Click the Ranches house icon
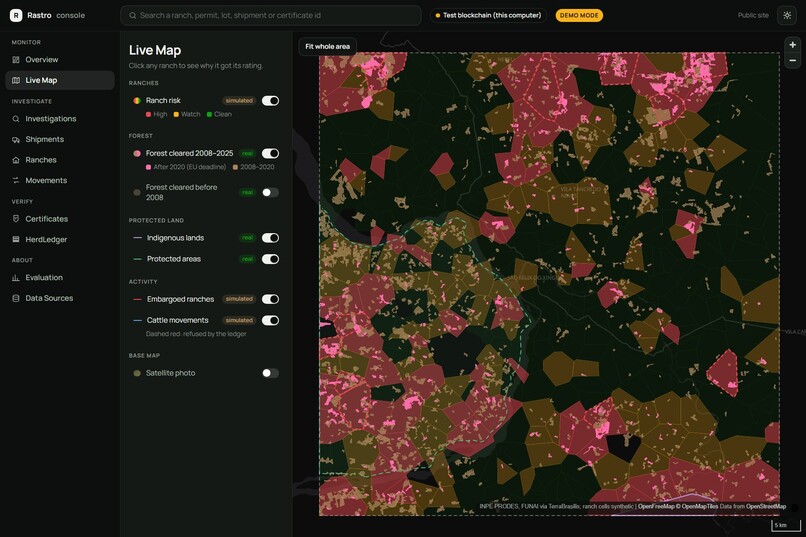 pyautogui.click(x=16, y=160)
